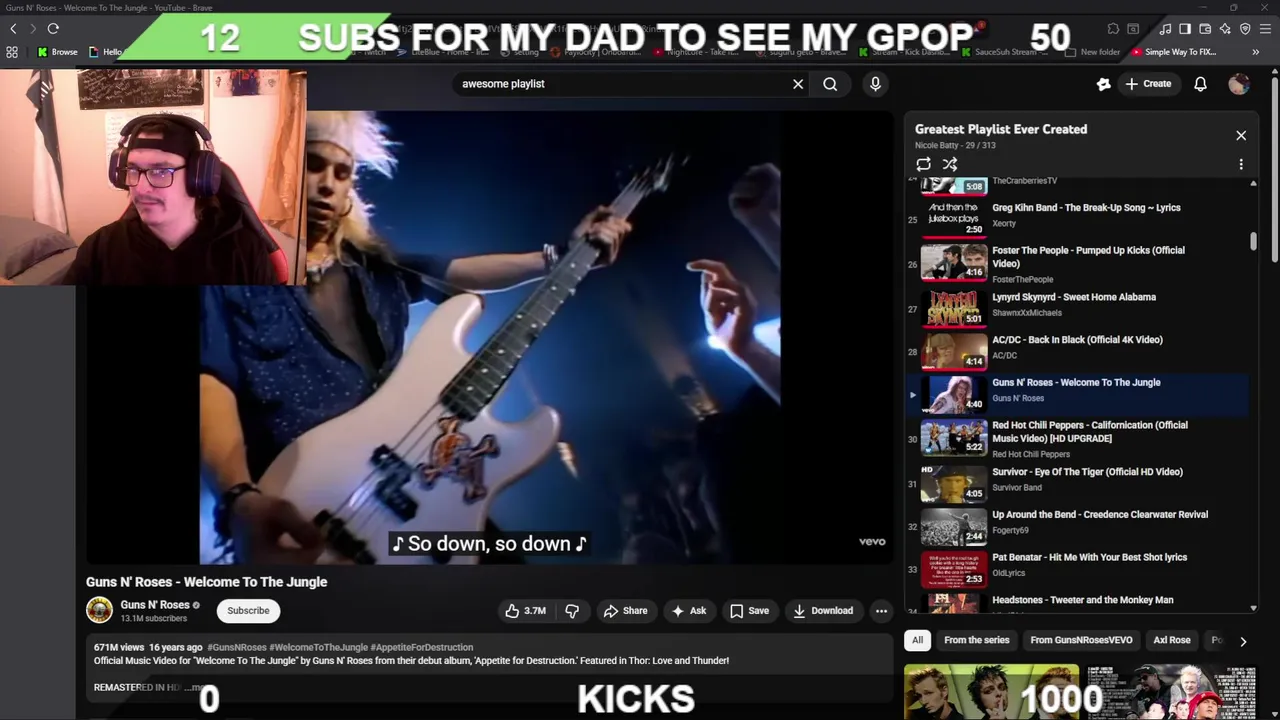Open the notifications bell

tap(1200, 84)
